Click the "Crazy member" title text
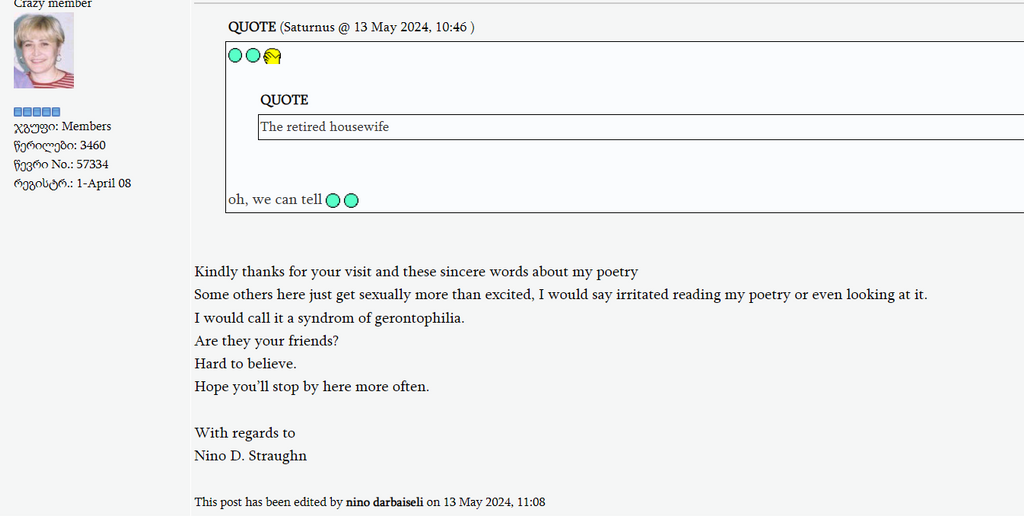 point(53,4)
